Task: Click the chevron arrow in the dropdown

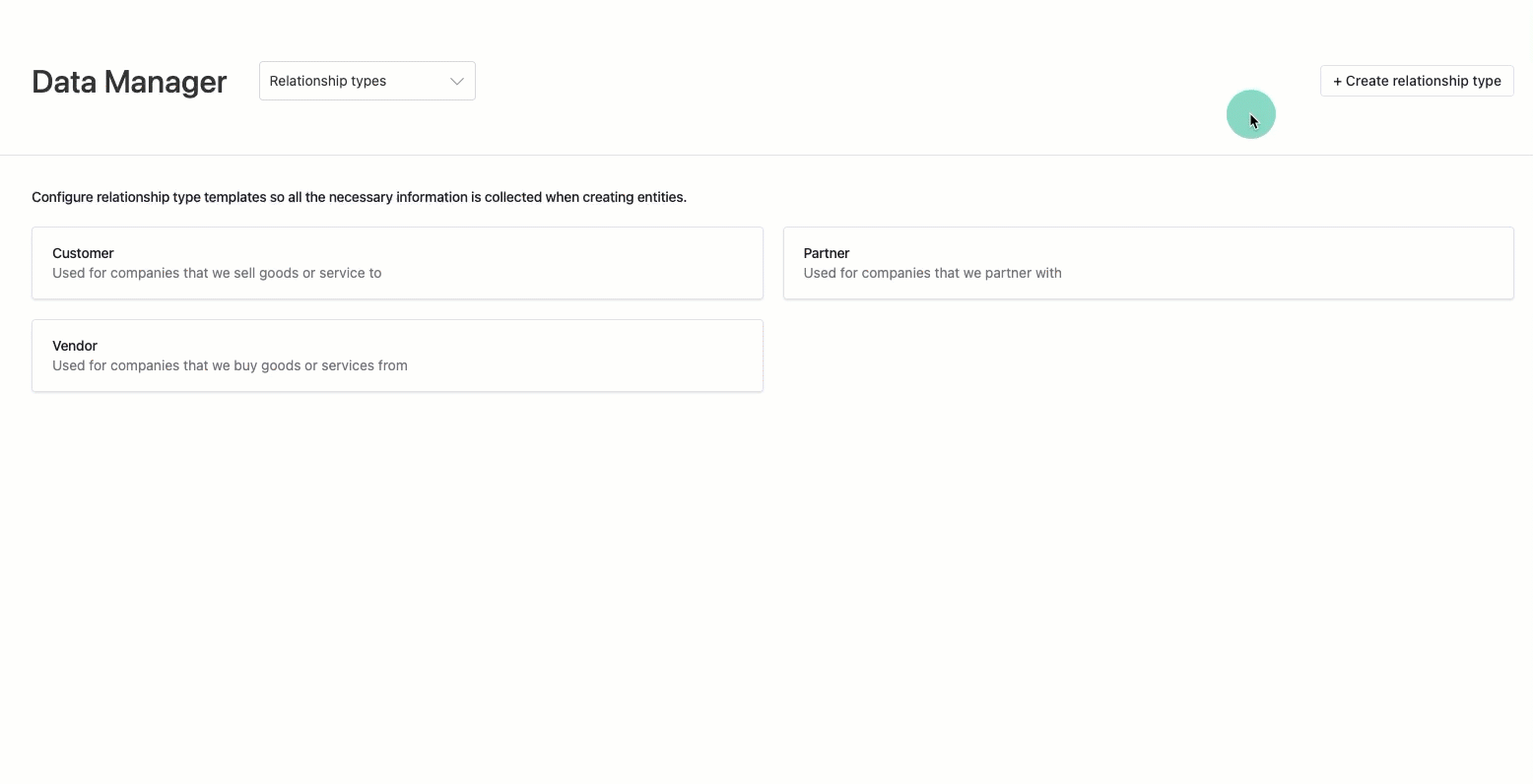Action: point(456,81)
